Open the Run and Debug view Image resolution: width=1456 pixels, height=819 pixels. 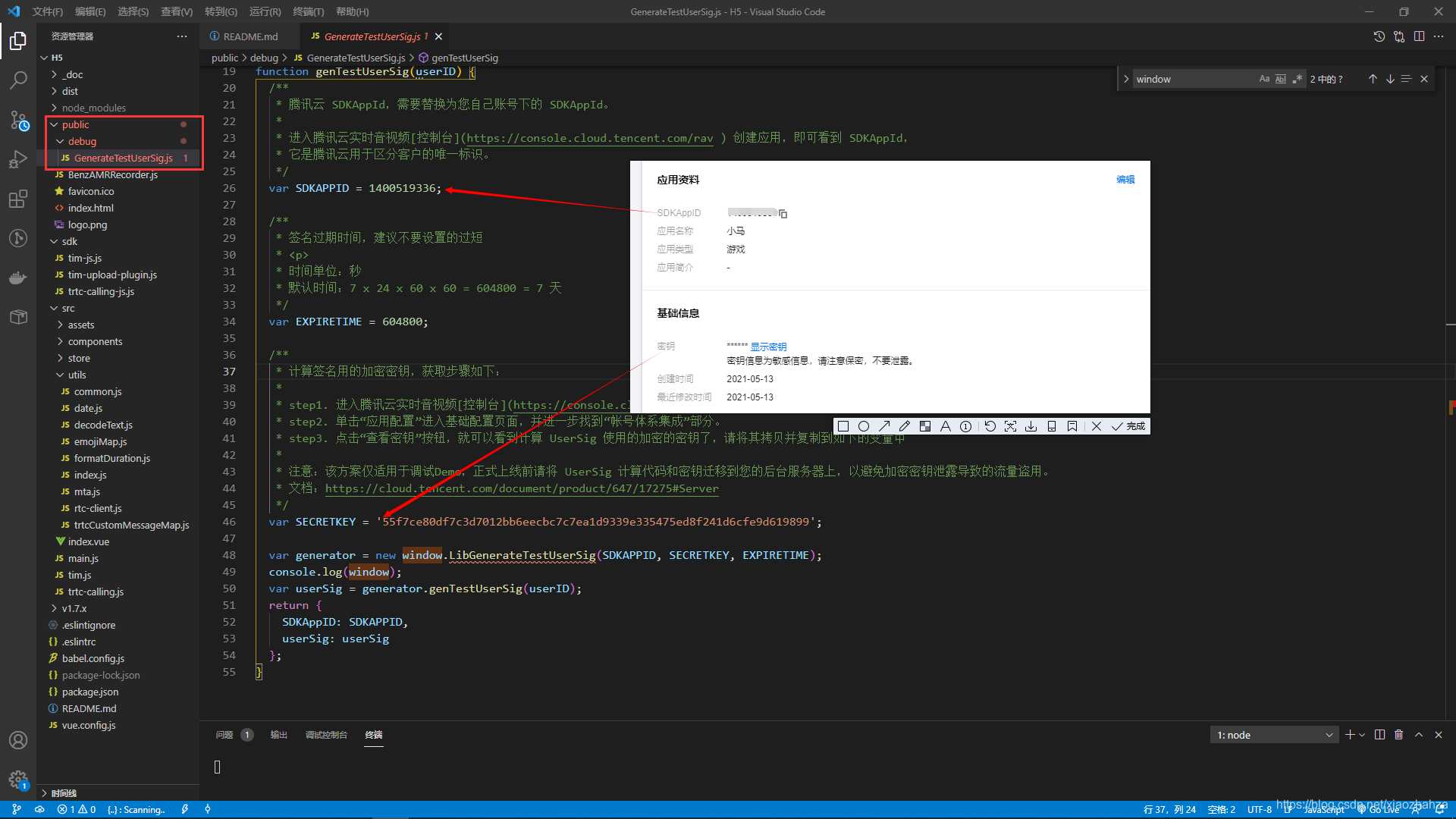click(18, 159)
